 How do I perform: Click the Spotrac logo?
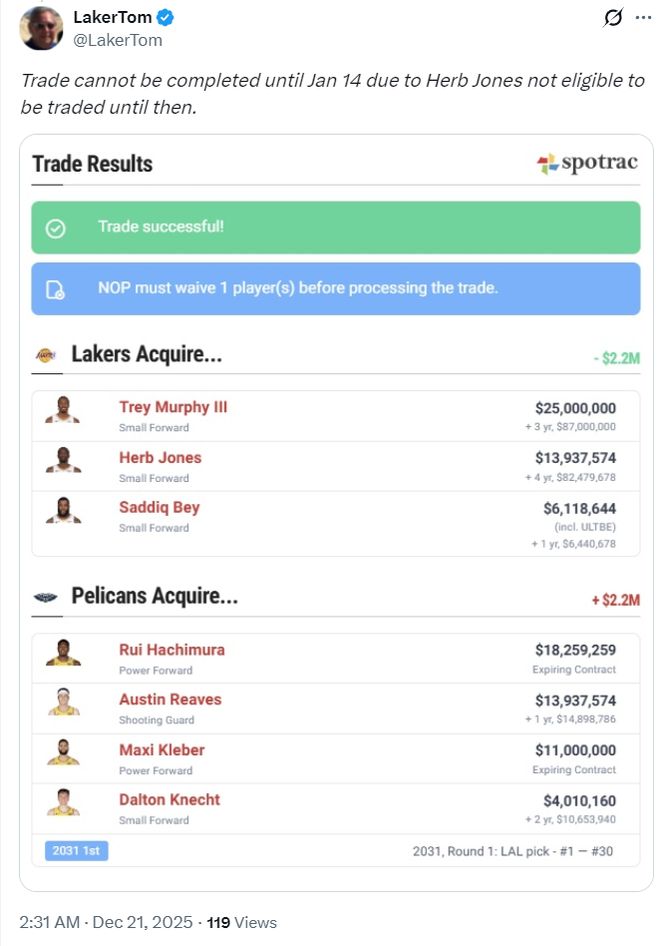point(587,163)
